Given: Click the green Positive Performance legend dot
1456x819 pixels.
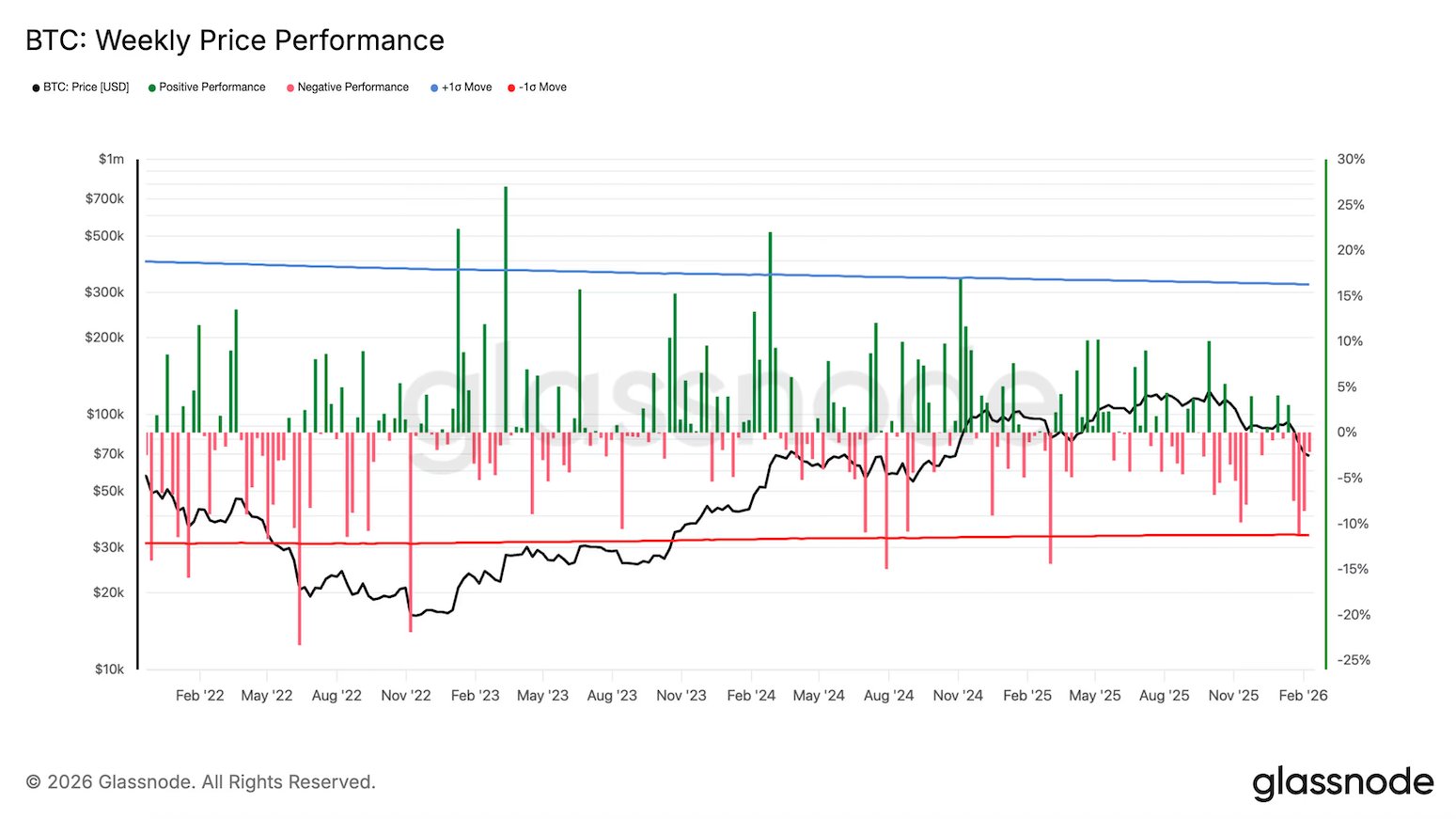Looking at the screenshot, I should click(152, 87).
